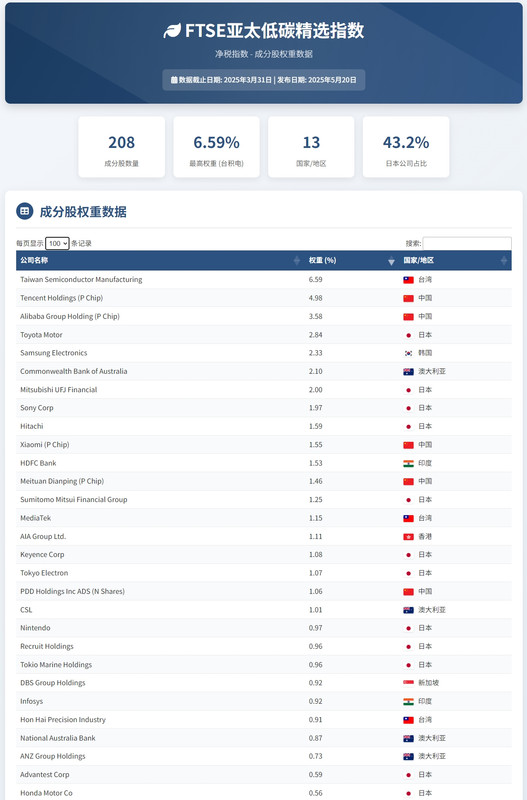Click 新加坡 region label in DBS row

point(429,683)
